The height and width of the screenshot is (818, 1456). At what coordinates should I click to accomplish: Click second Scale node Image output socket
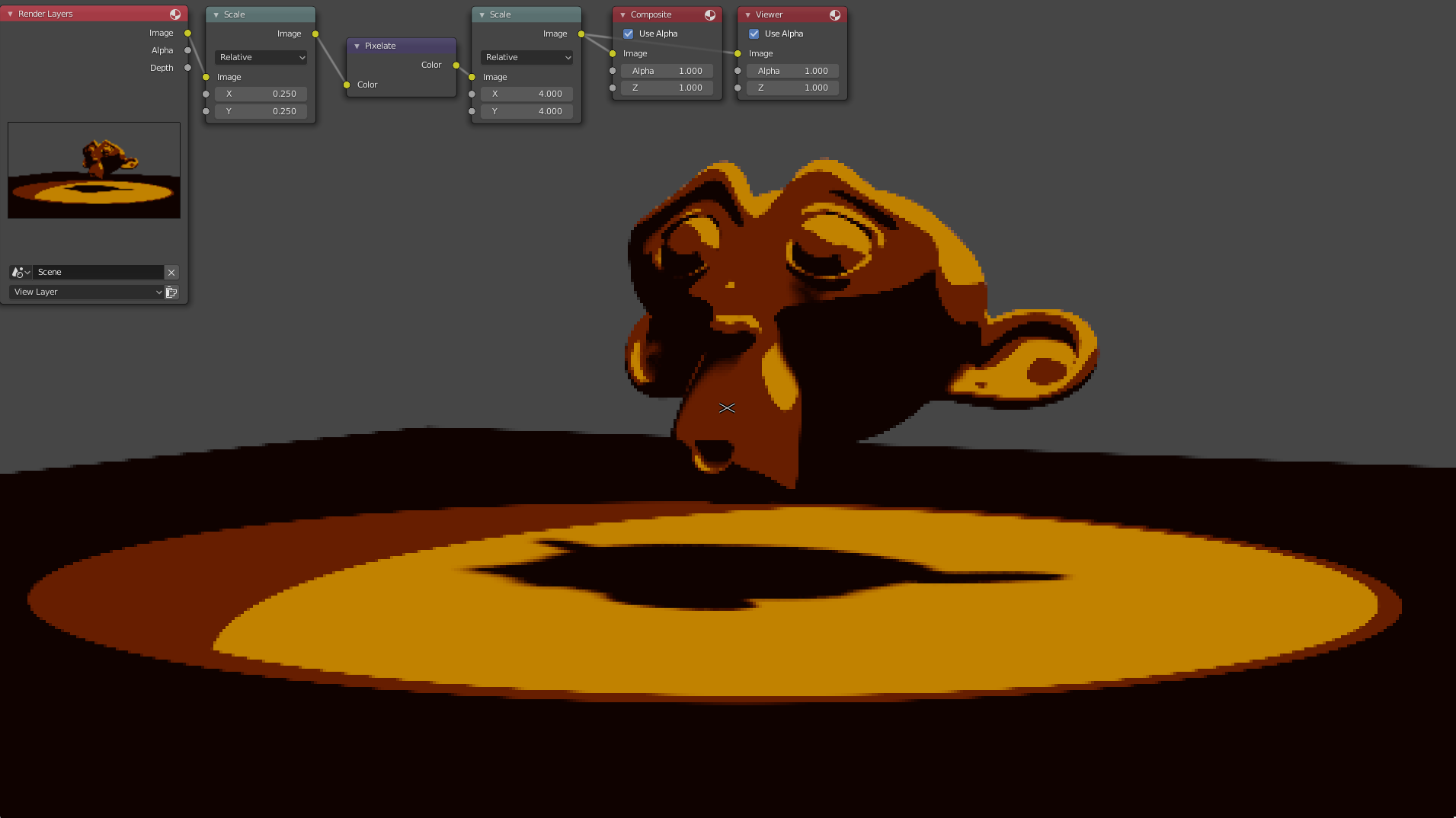click(581, 34)
